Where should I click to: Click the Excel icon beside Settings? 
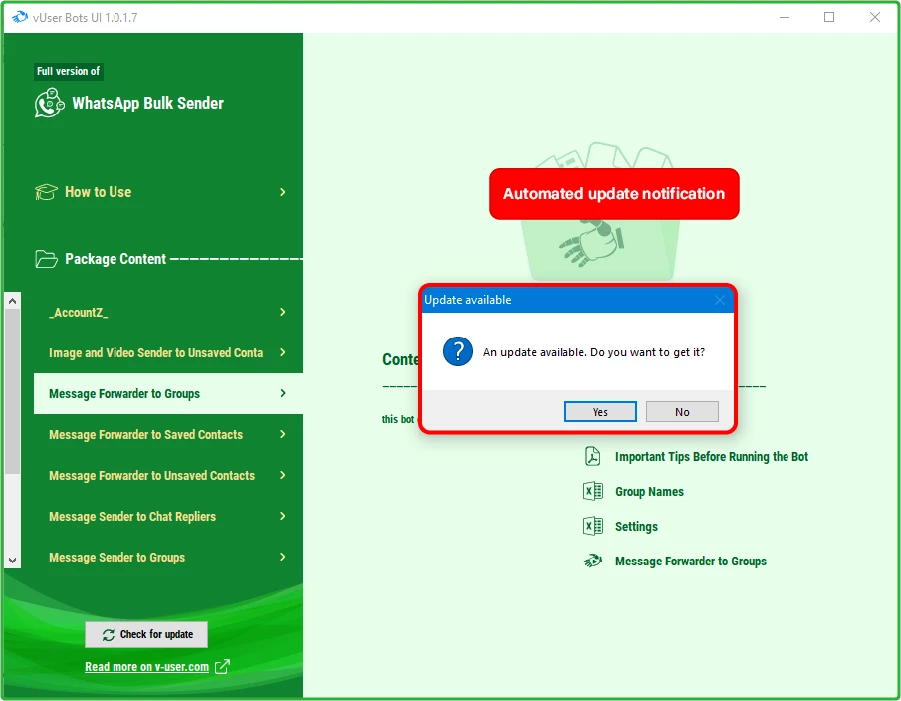tap(592, 526)
